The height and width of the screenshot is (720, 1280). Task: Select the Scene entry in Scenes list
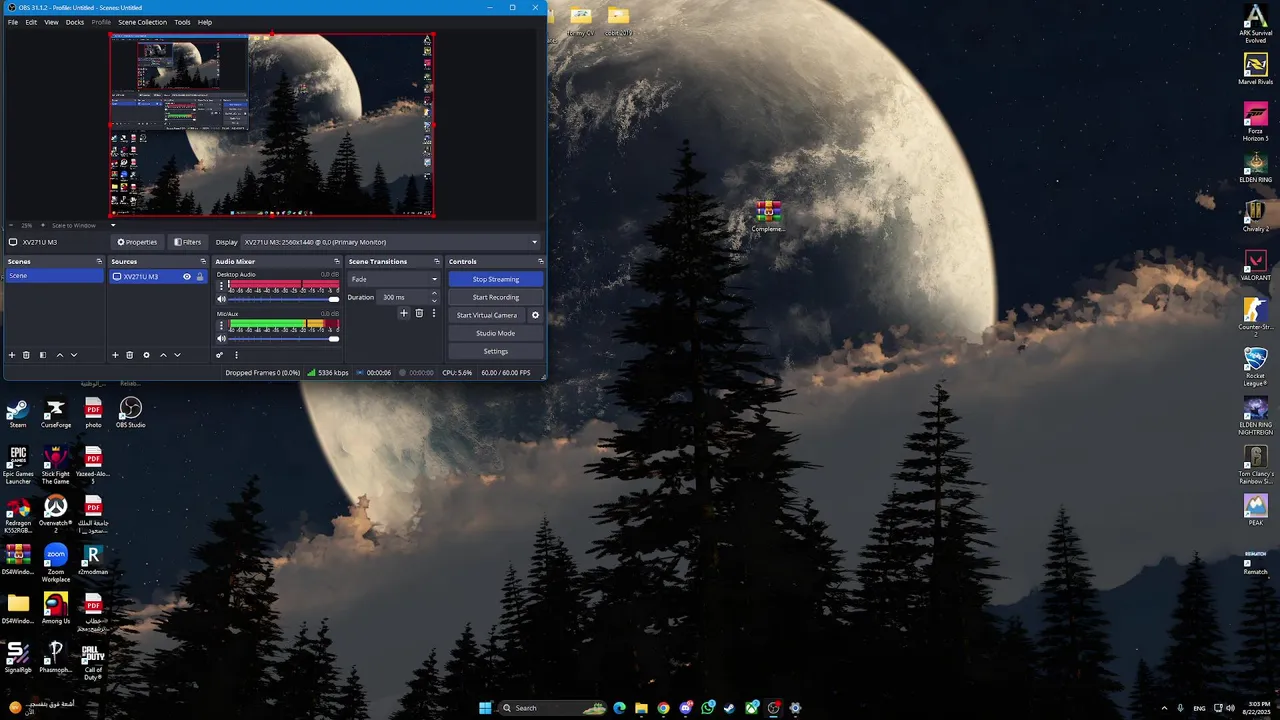[54, 276]
